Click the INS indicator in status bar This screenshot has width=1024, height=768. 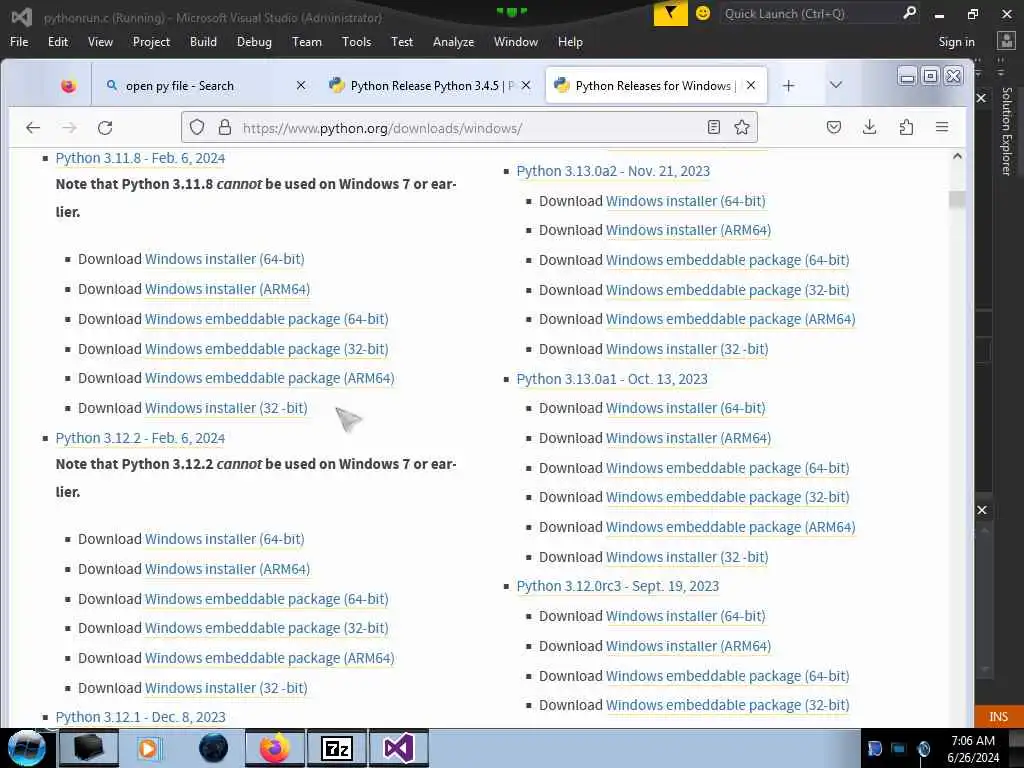coord(998,717)
